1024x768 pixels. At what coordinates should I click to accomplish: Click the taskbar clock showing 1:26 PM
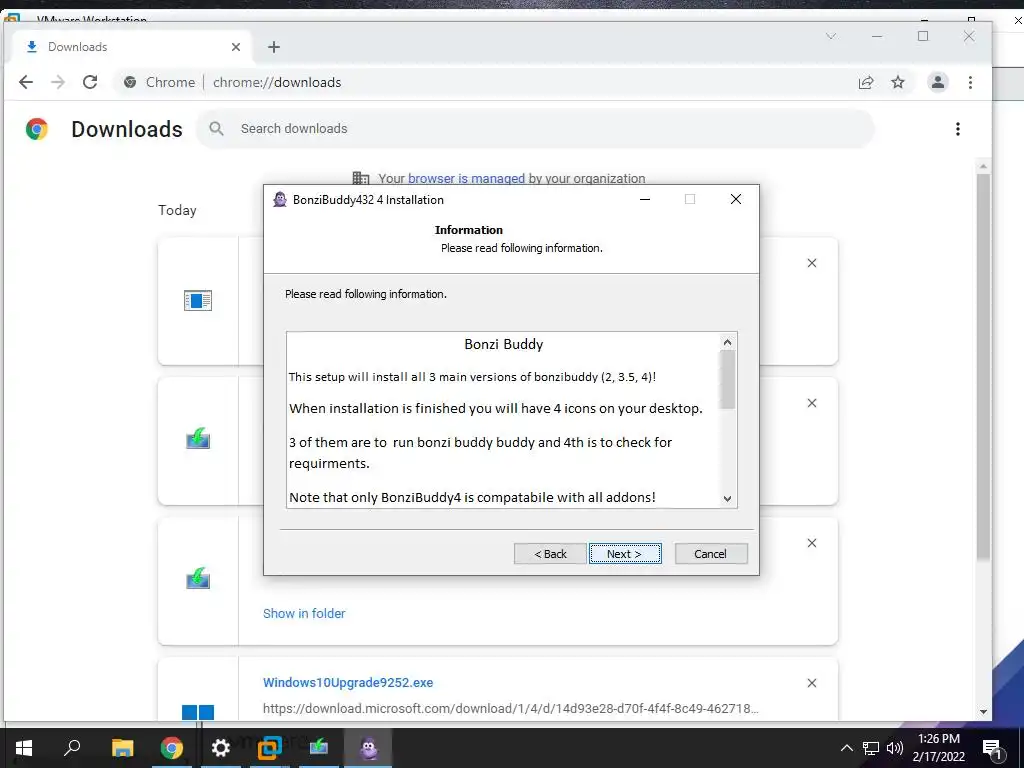[938, 748]
